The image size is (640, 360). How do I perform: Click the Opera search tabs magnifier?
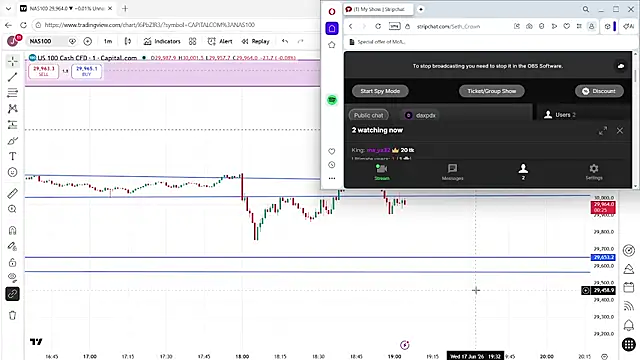(x=586, y=9)
